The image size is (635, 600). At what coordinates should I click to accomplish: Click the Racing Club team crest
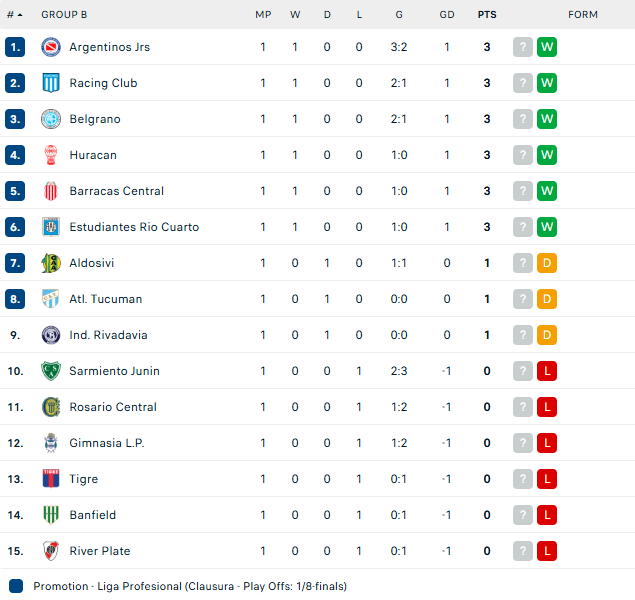point(51,83)
